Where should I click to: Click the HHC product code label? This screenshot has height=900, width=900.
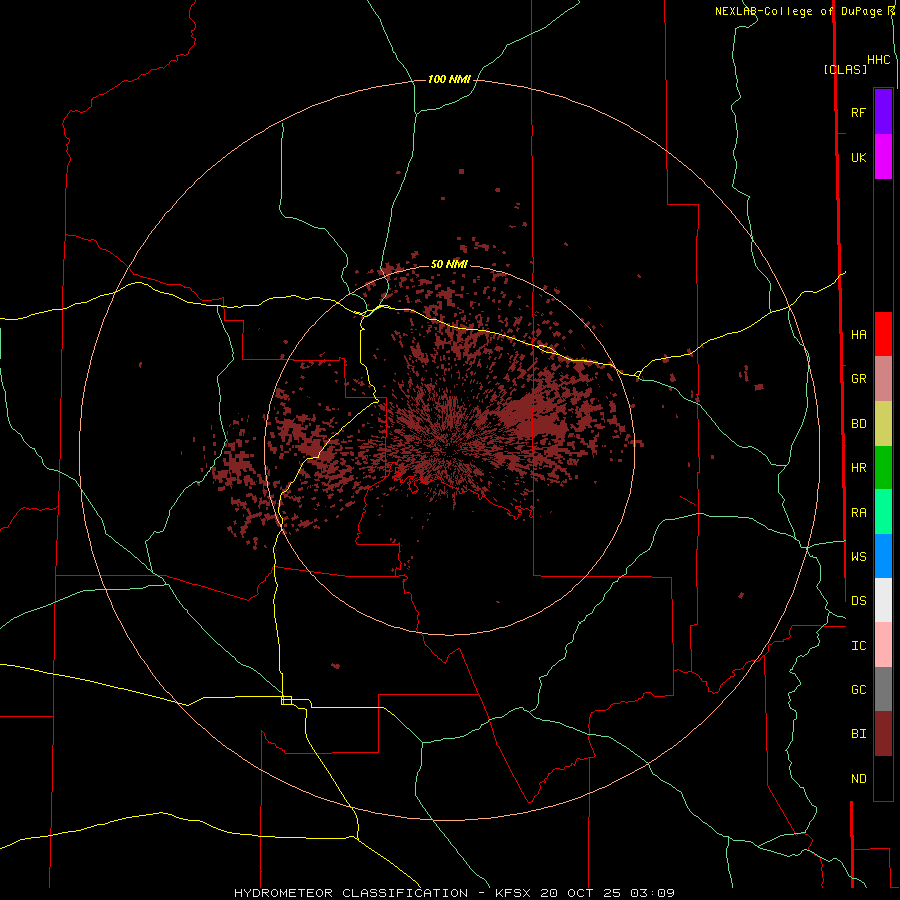[x=878, y=60]
